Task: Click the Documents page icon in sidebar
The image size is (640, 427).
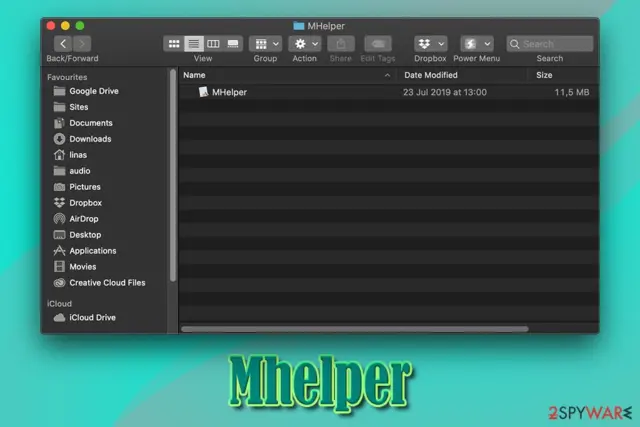Action: point(59,123)
